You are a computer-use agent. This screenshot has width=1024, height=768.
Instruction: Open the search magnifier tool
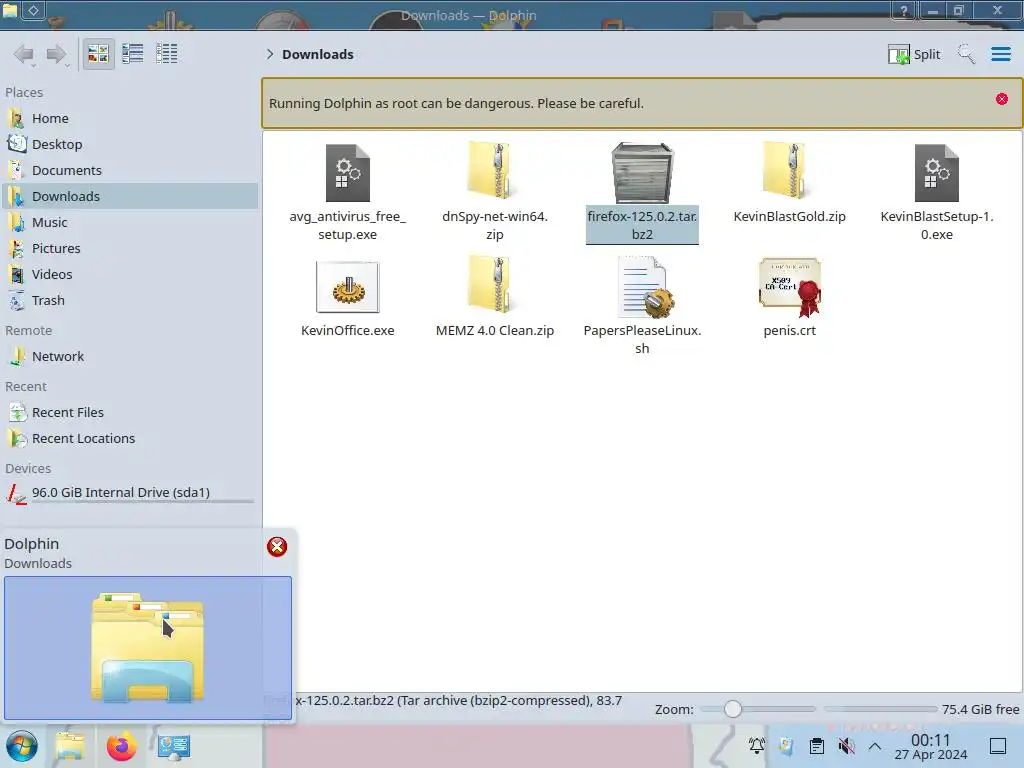(x=966, y=54)
